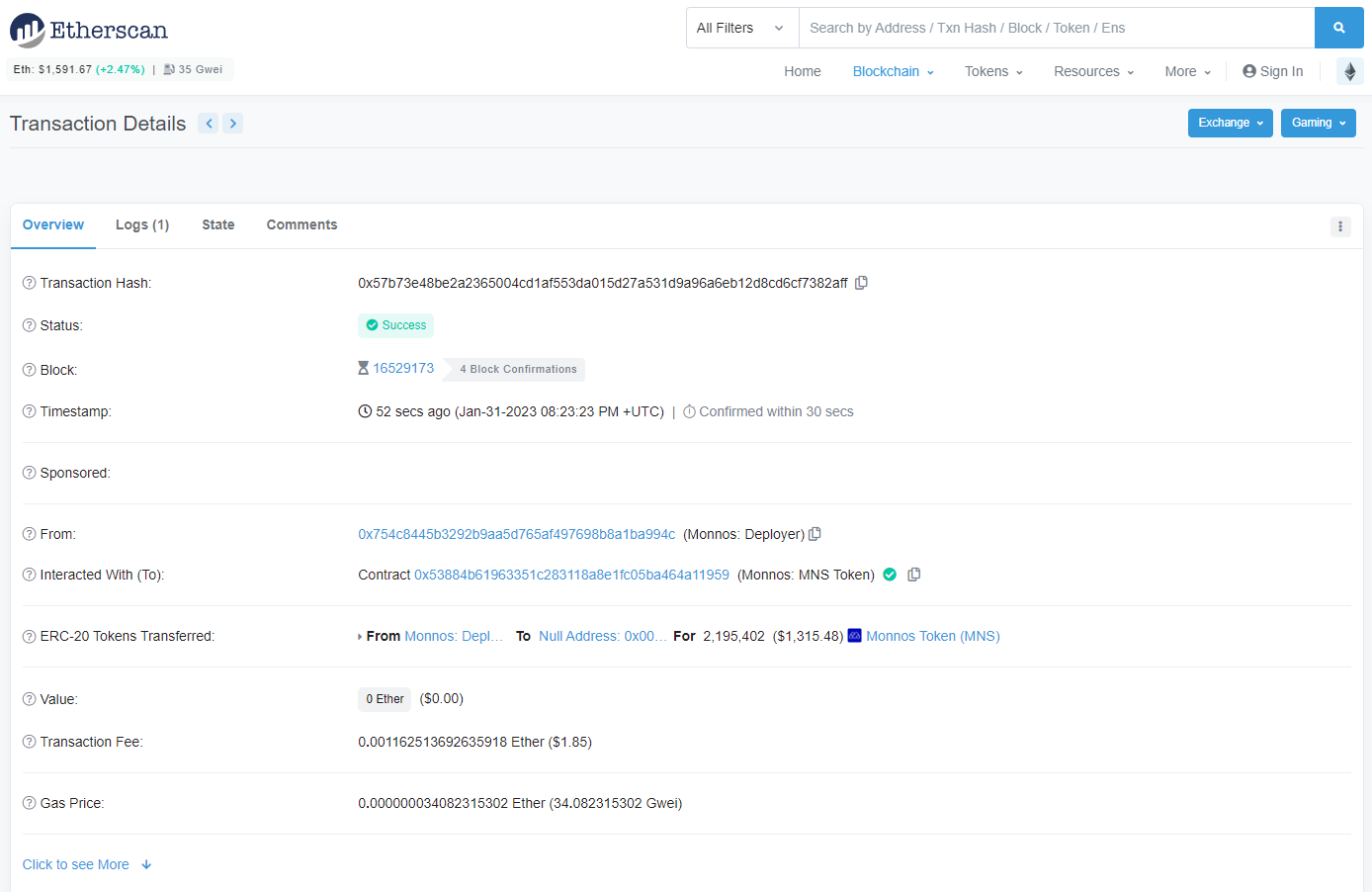Image resolution: width=1372 pixels, height=892 pixels.
Task: Click help icon next to Block
Action: [29, 370]
